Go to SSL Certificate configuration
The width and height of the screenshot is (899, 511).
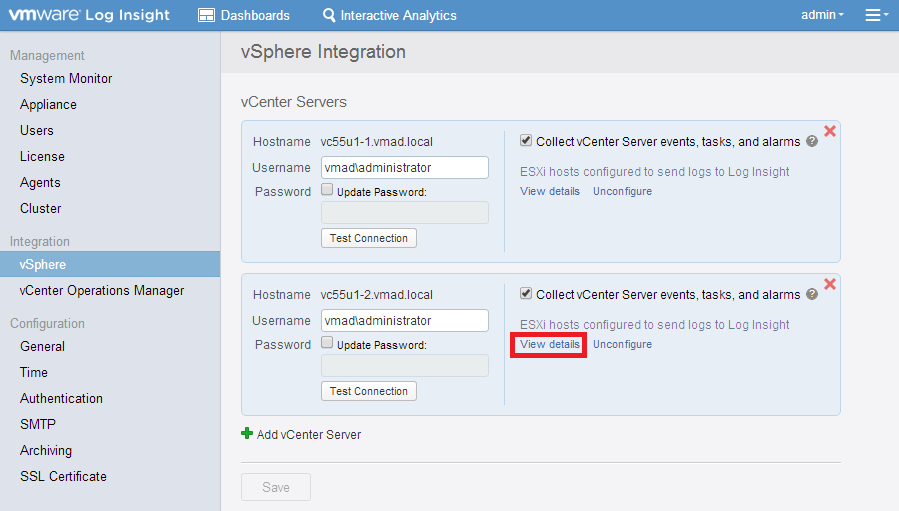pos(63,476)
